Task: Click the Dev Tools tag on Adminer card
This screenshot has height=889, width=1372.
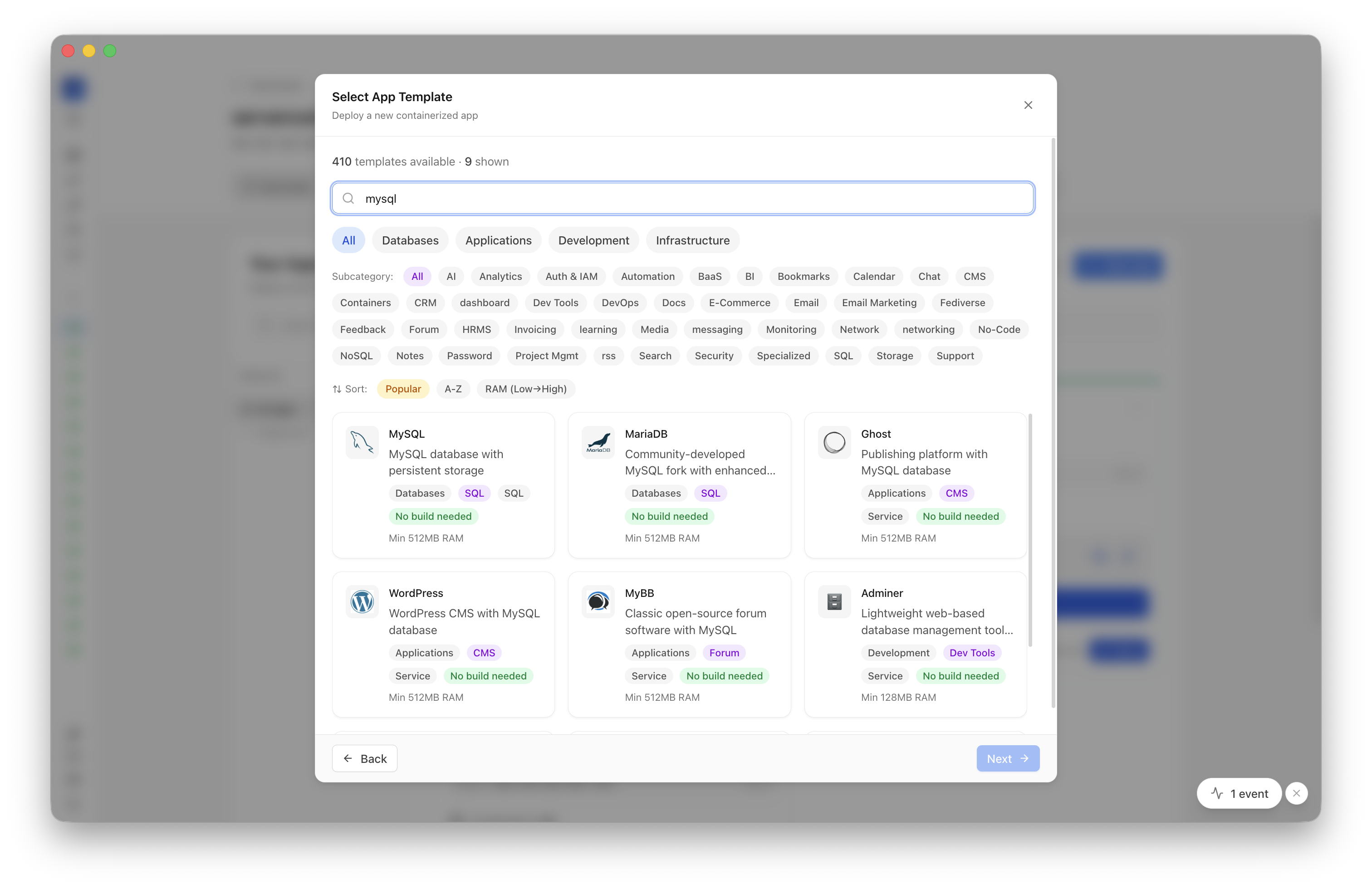Action: coord(972,653)
